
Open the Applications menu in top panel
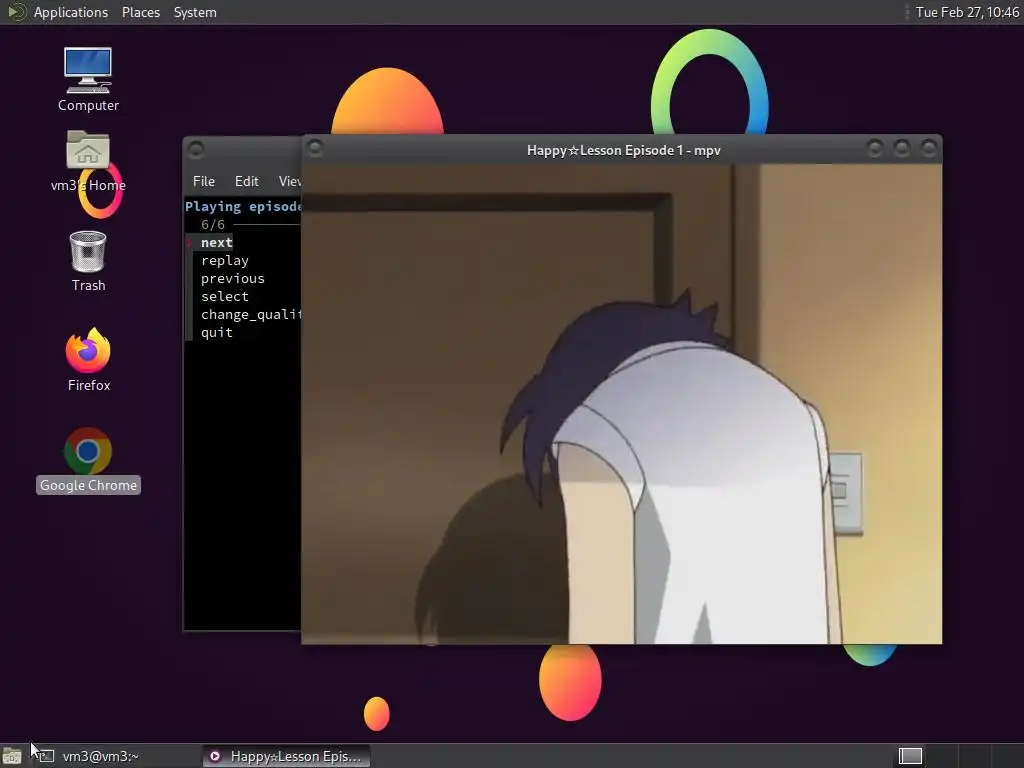pos(71,12)
